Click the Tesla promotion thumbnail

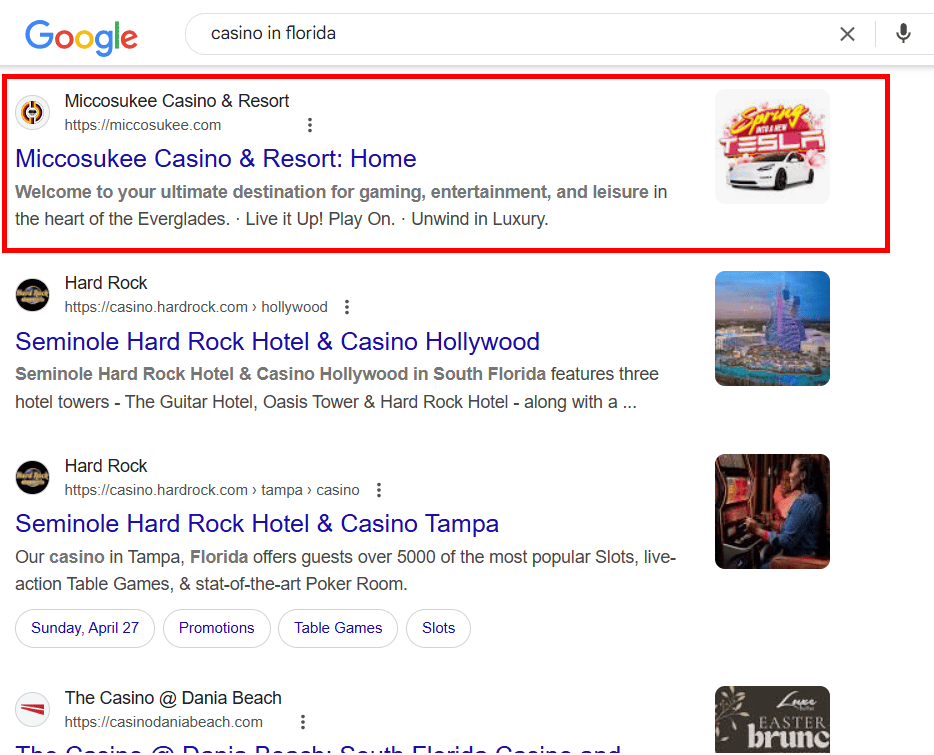[772, 146]
